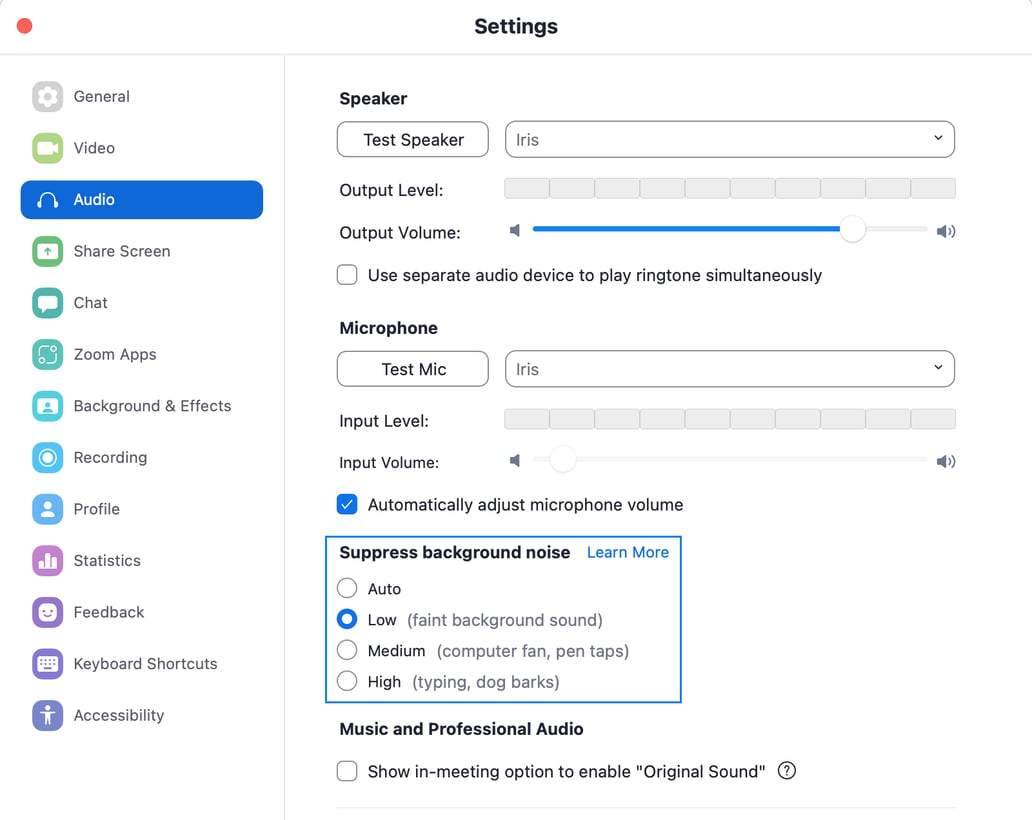Enable separate audio device for ringtone
This screenshot has width=1032, height=820.
(347, 274)
